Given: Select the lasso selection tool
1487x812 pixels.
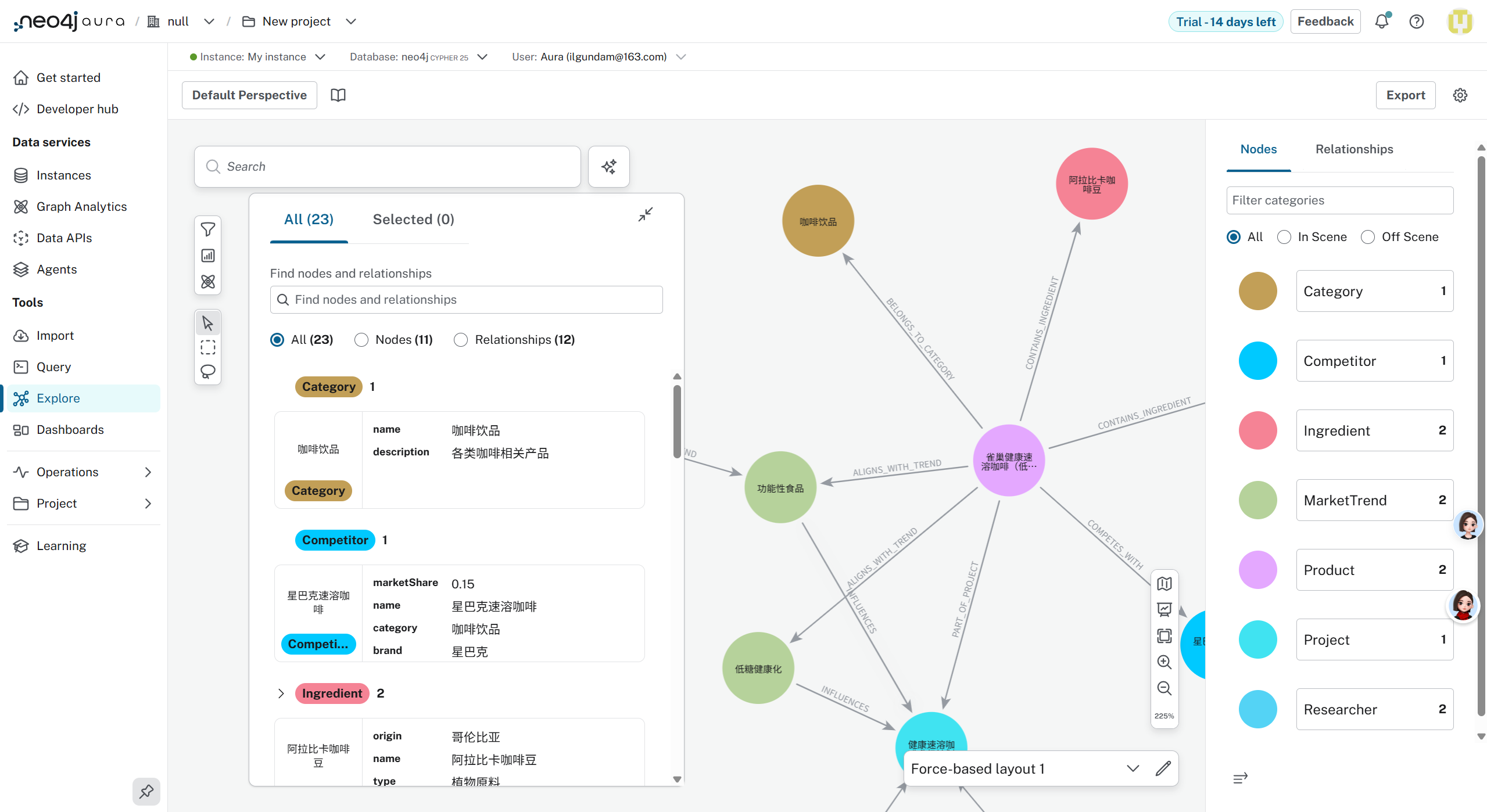Looking at the screenshot, I should tap(207, 372).
